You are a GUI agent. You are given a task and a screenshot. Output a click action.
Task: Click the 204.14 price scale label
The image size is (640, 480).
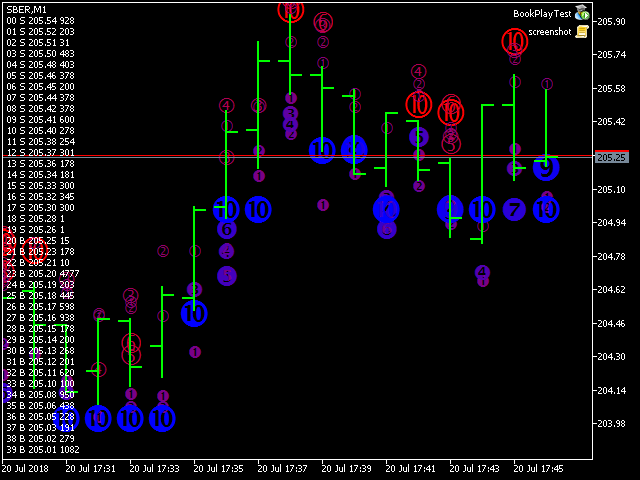(611, 391)
